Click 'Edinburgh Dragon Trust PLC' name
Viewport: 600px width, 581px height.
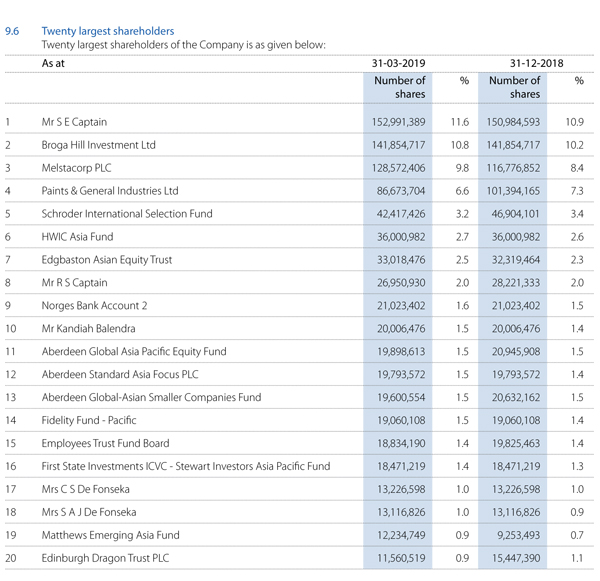tap(105, 558)
